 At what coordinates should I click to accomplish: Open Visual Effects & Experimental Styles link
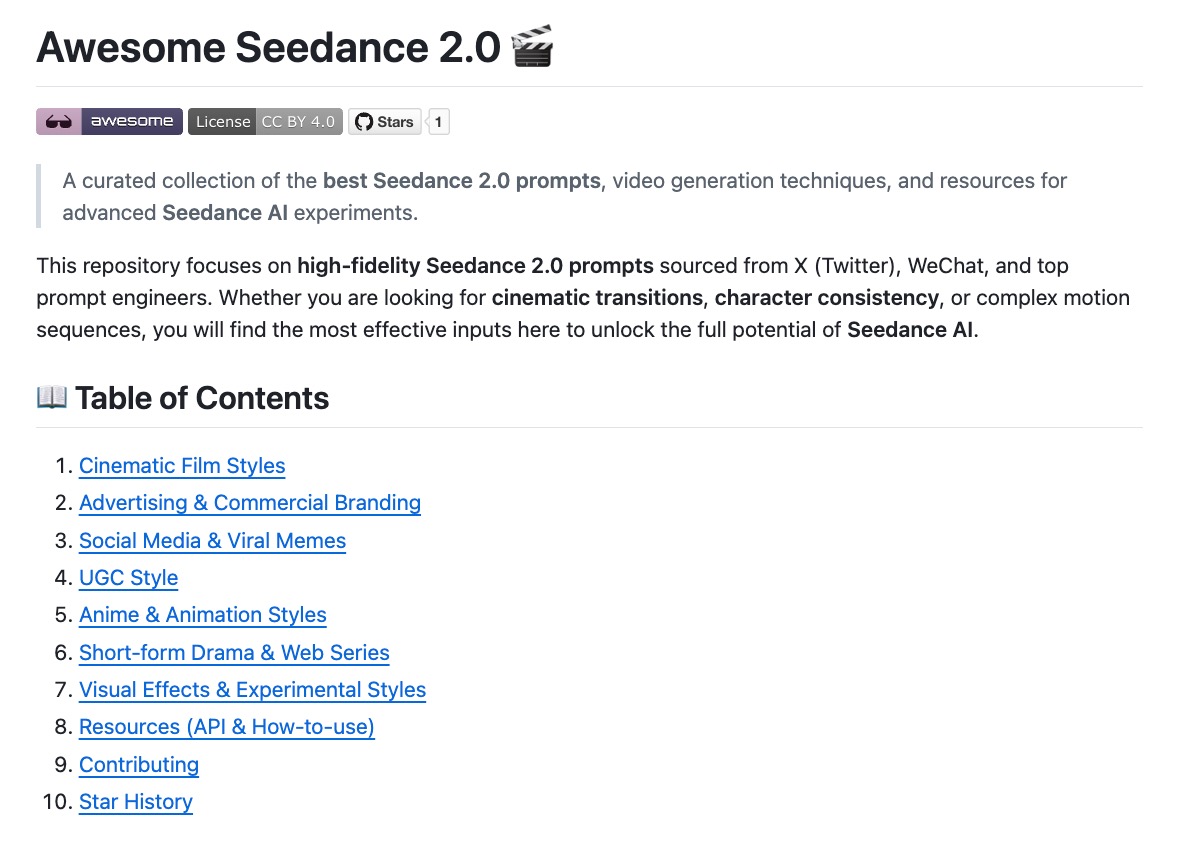point(252,690)
